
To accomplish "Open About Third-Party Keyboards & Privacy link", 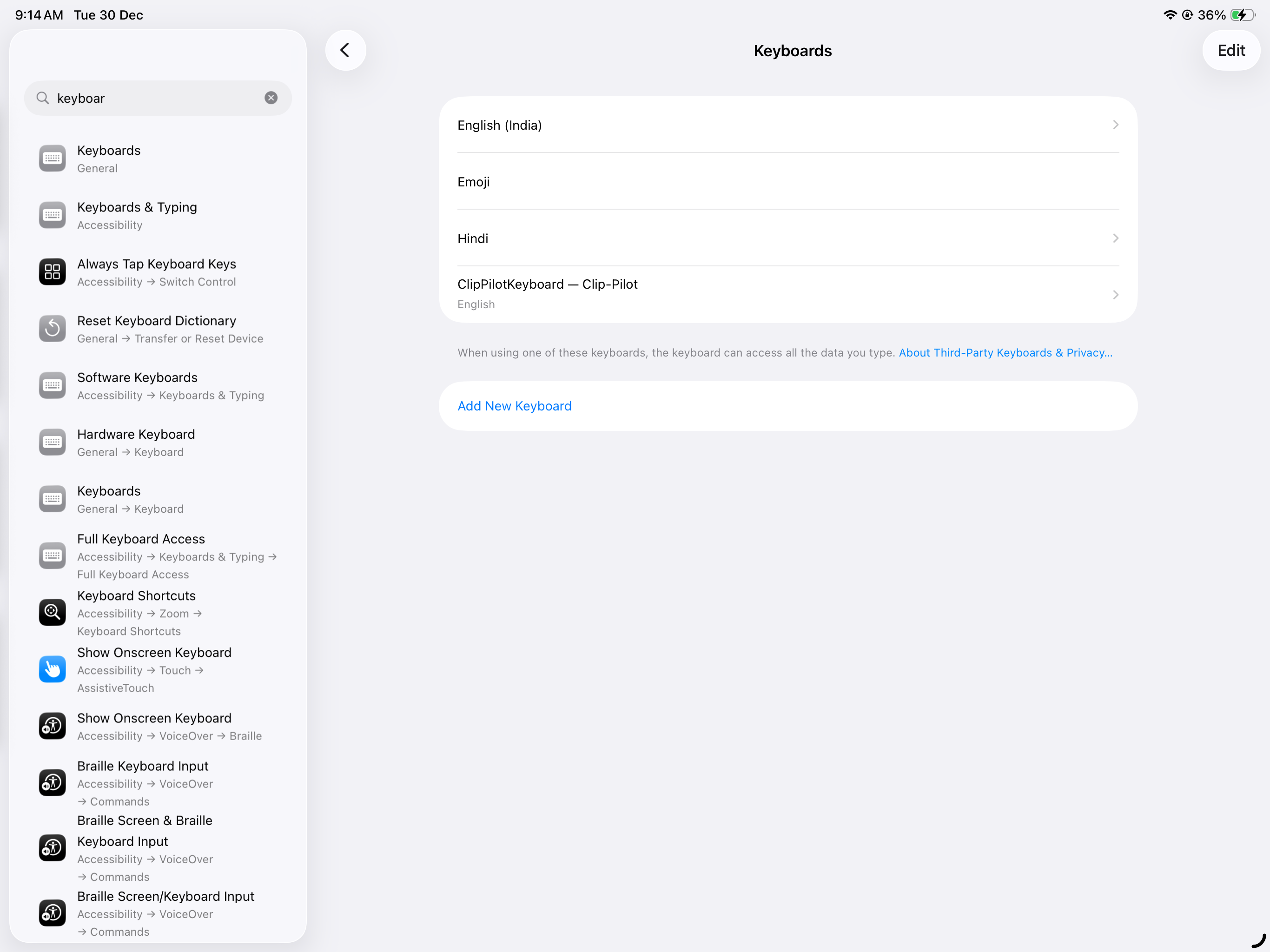I will click(1005, 353).
